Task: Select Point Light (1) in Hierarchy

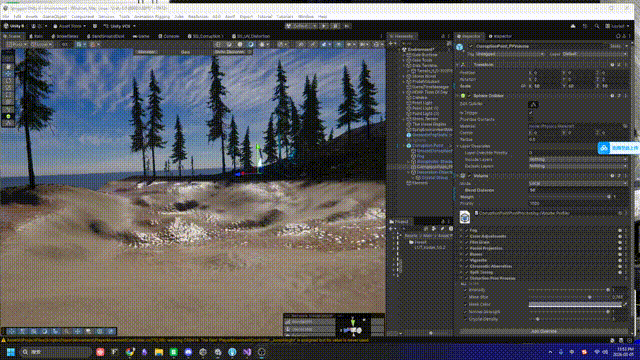Action: 424,108
